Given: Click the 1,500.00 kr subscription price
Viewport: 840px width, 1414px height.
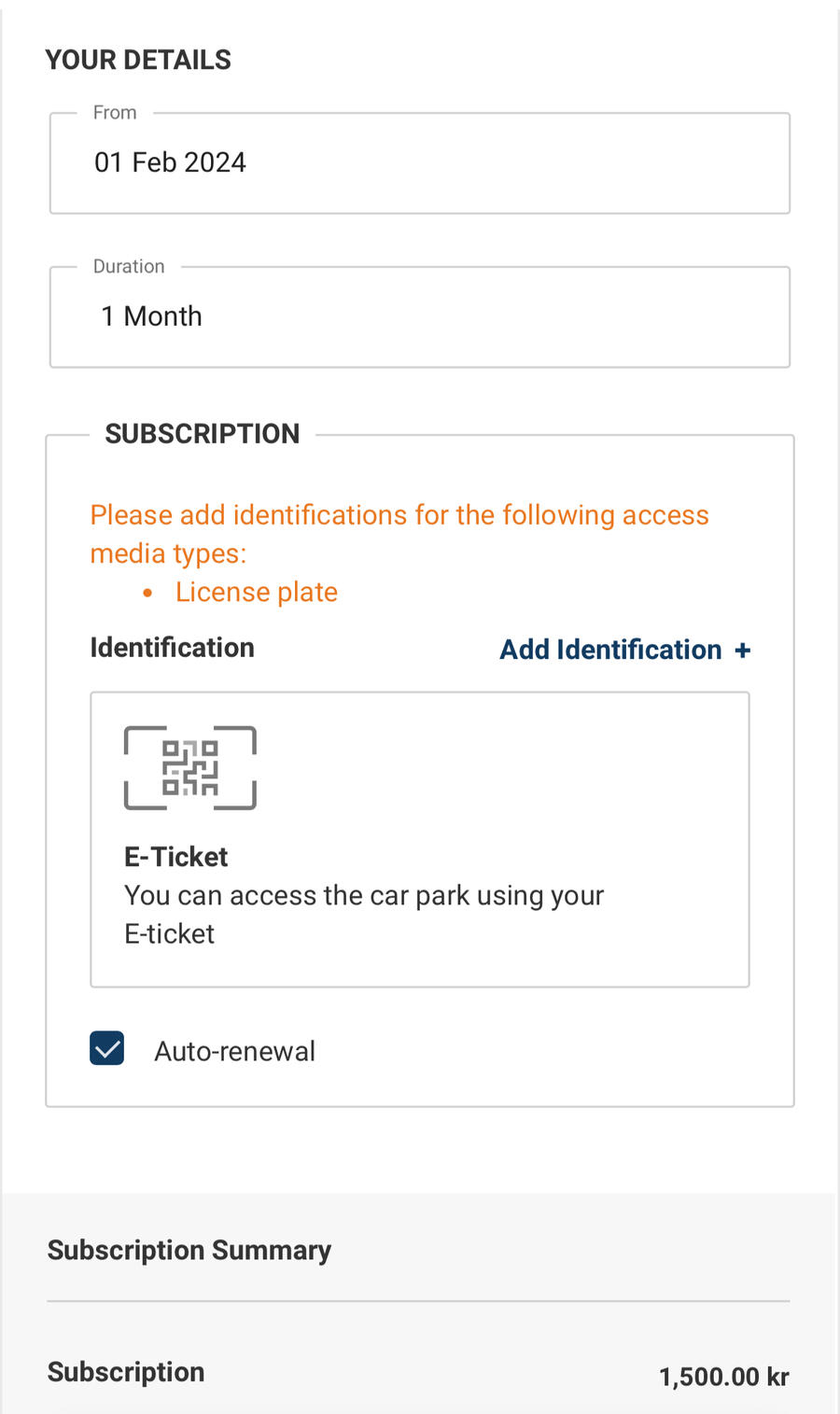Looking at the screenshot, I should 724,1377.
